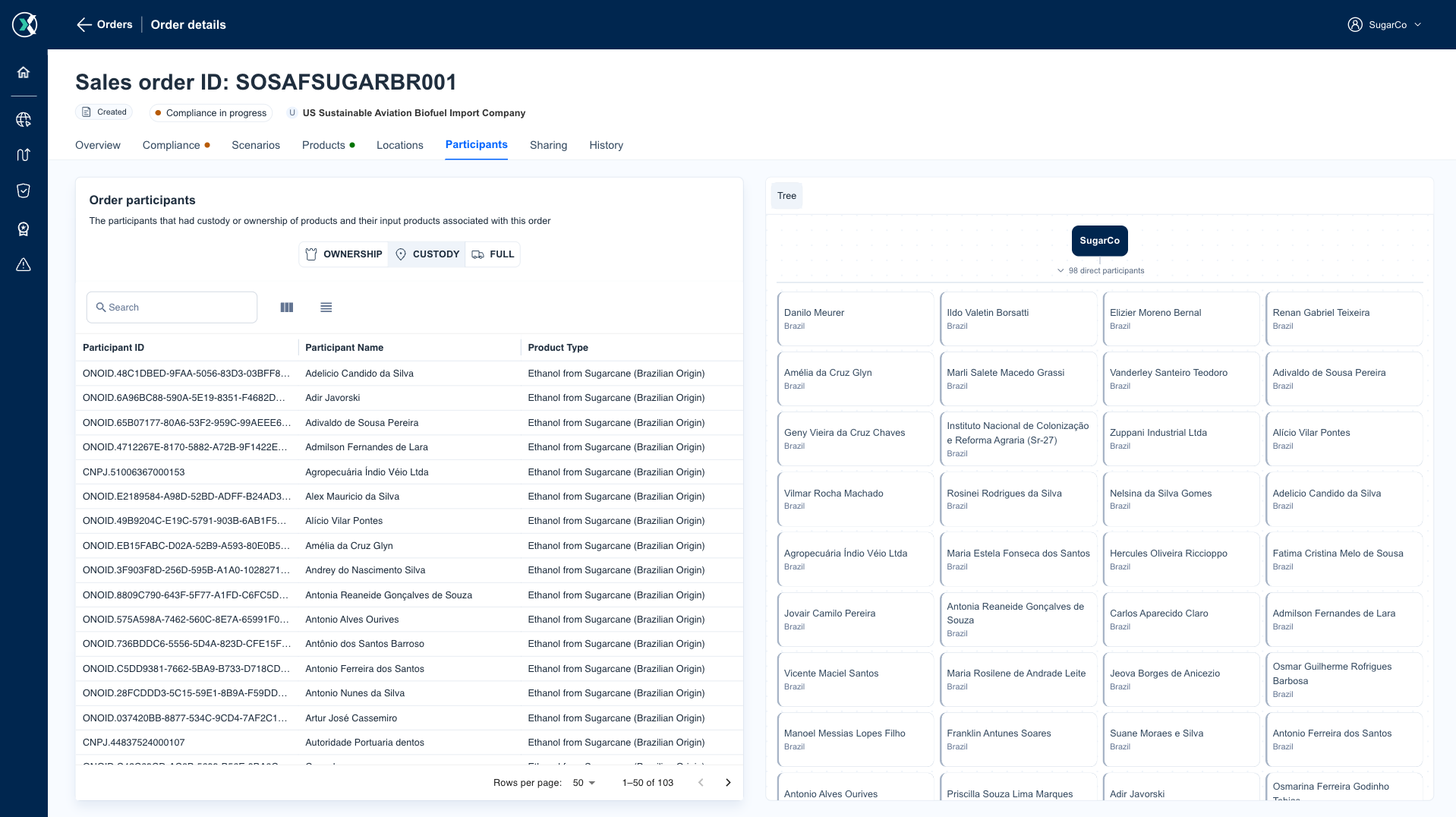
Task: Select the Alex Mauricio da Silva row
Action: point(409,497)
